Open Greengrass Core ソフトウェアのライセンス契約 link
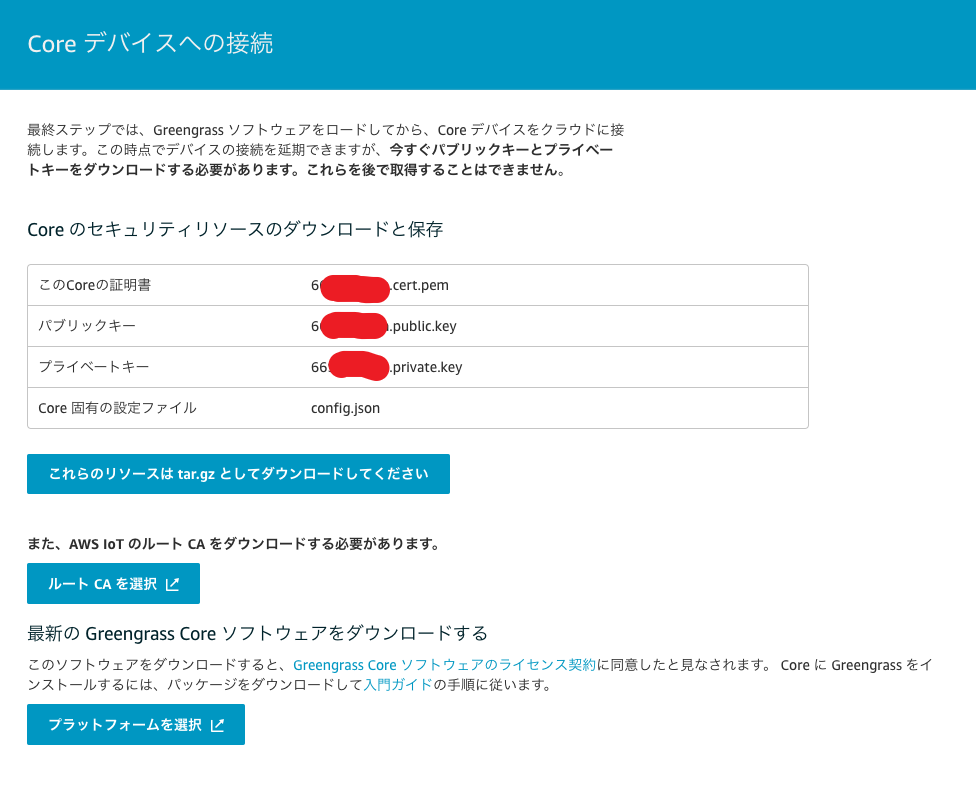The height and width of the screenshot is (792, 976). pyautogui.click(x=444, y=665)
